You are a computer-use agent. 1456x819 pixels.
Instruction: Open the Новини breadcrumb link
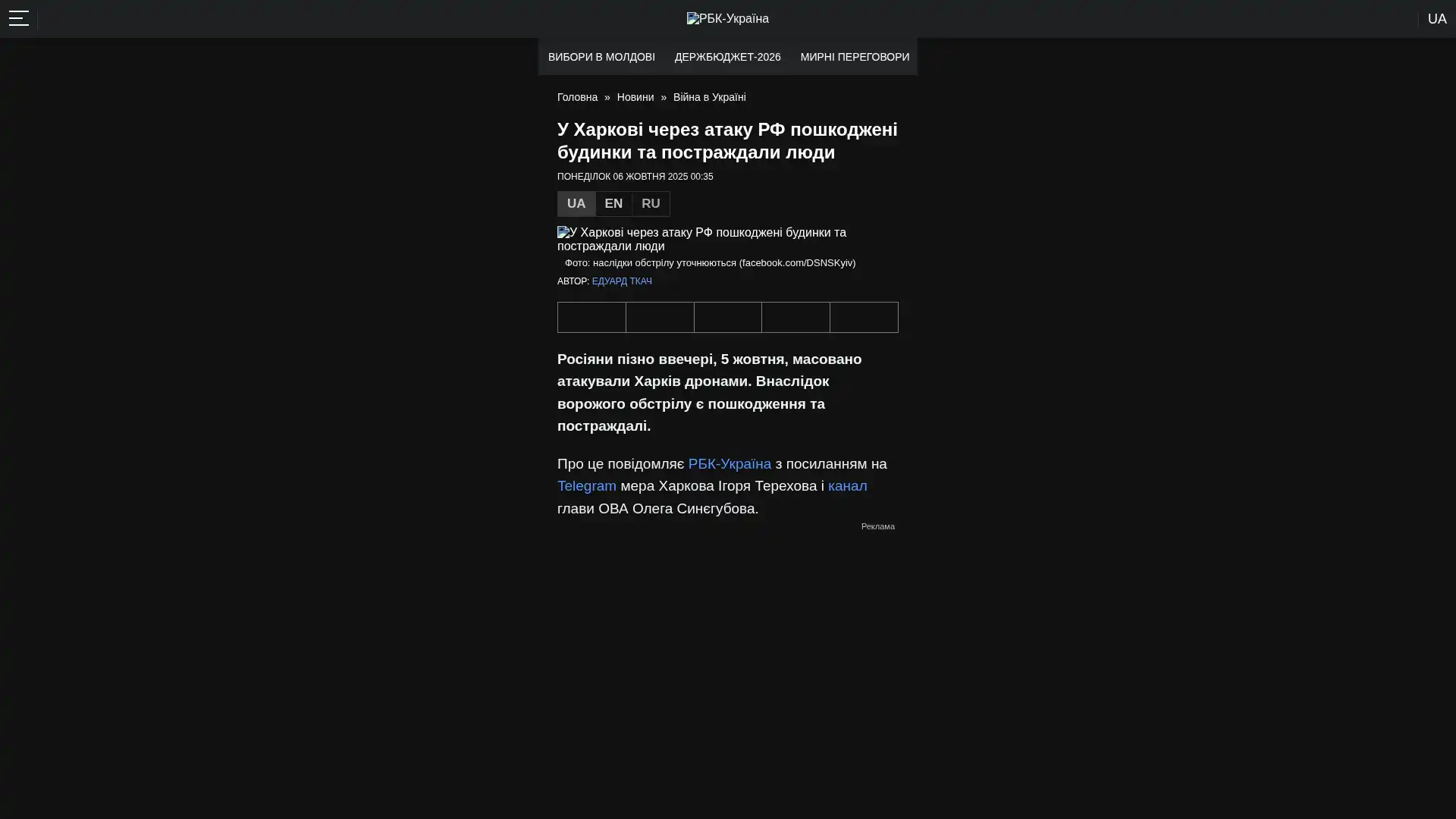(x=635, y=97)
